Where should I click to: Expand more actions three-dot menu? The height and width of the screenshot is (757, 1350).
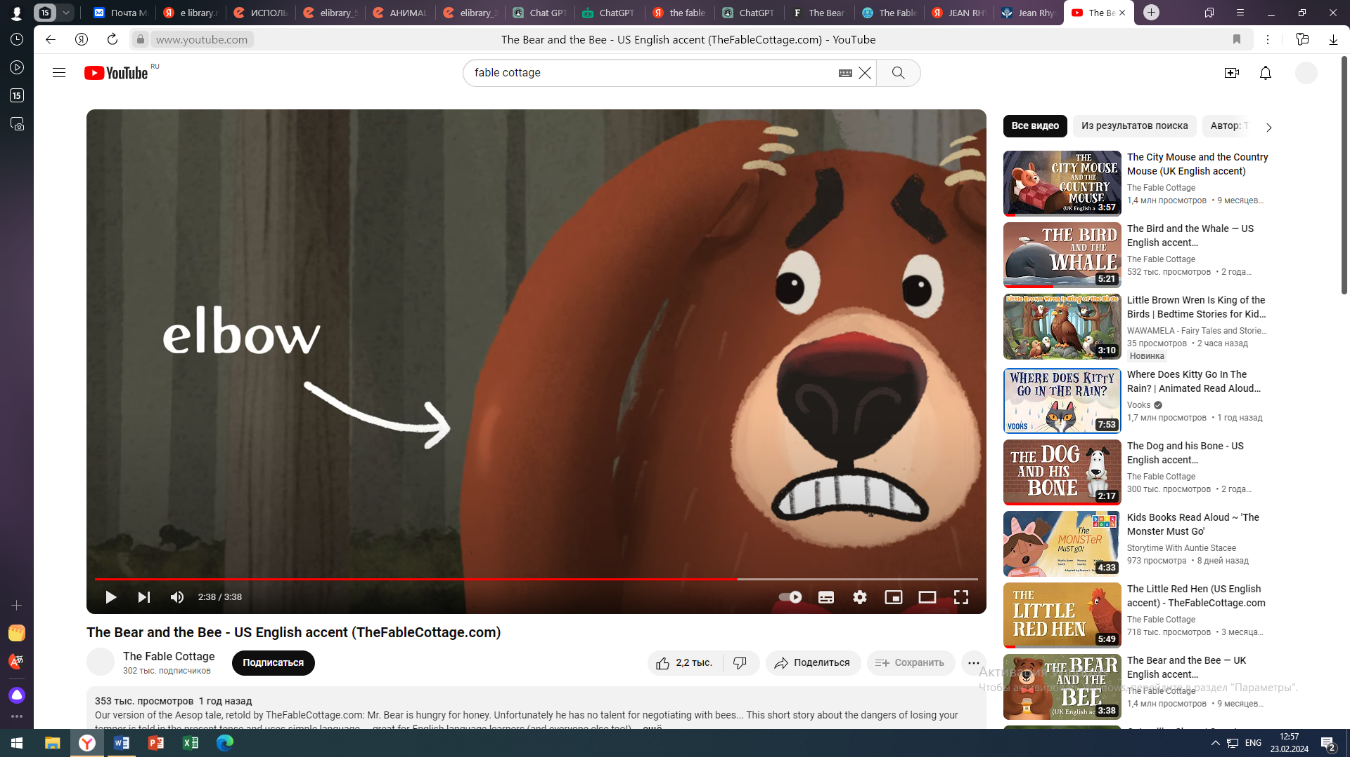coord(973,663)
